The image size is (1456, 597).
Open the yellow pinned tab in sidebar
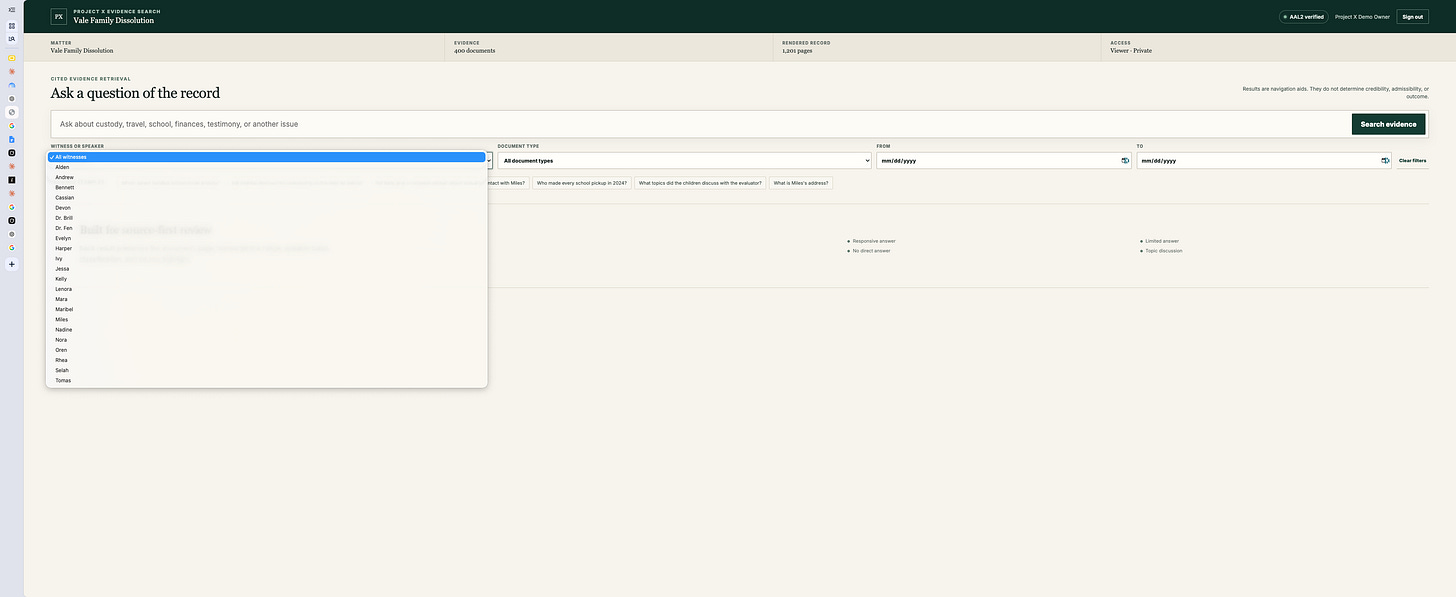[12, 58]
